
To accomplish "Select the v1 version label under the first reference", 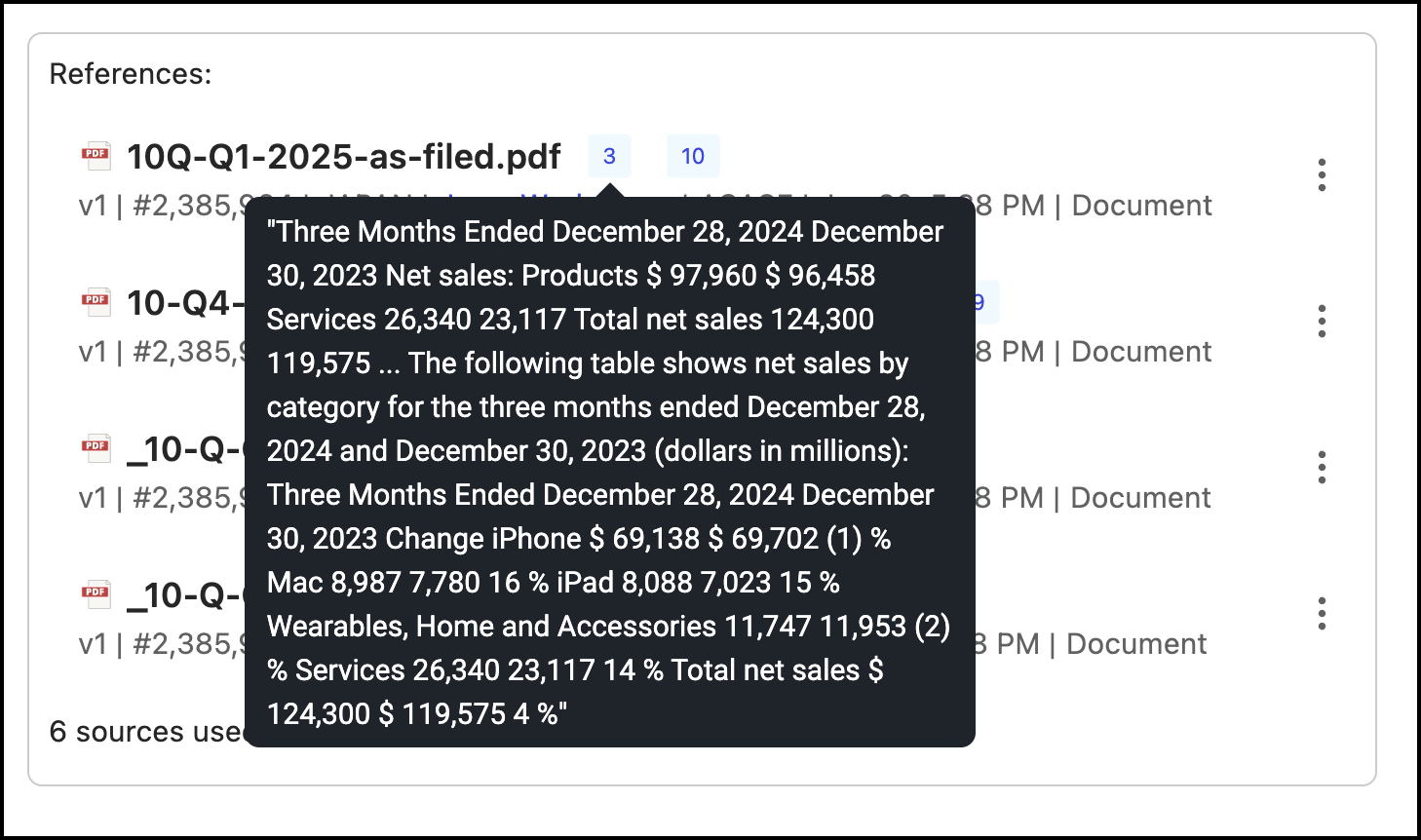I will [x=93, y=206].
